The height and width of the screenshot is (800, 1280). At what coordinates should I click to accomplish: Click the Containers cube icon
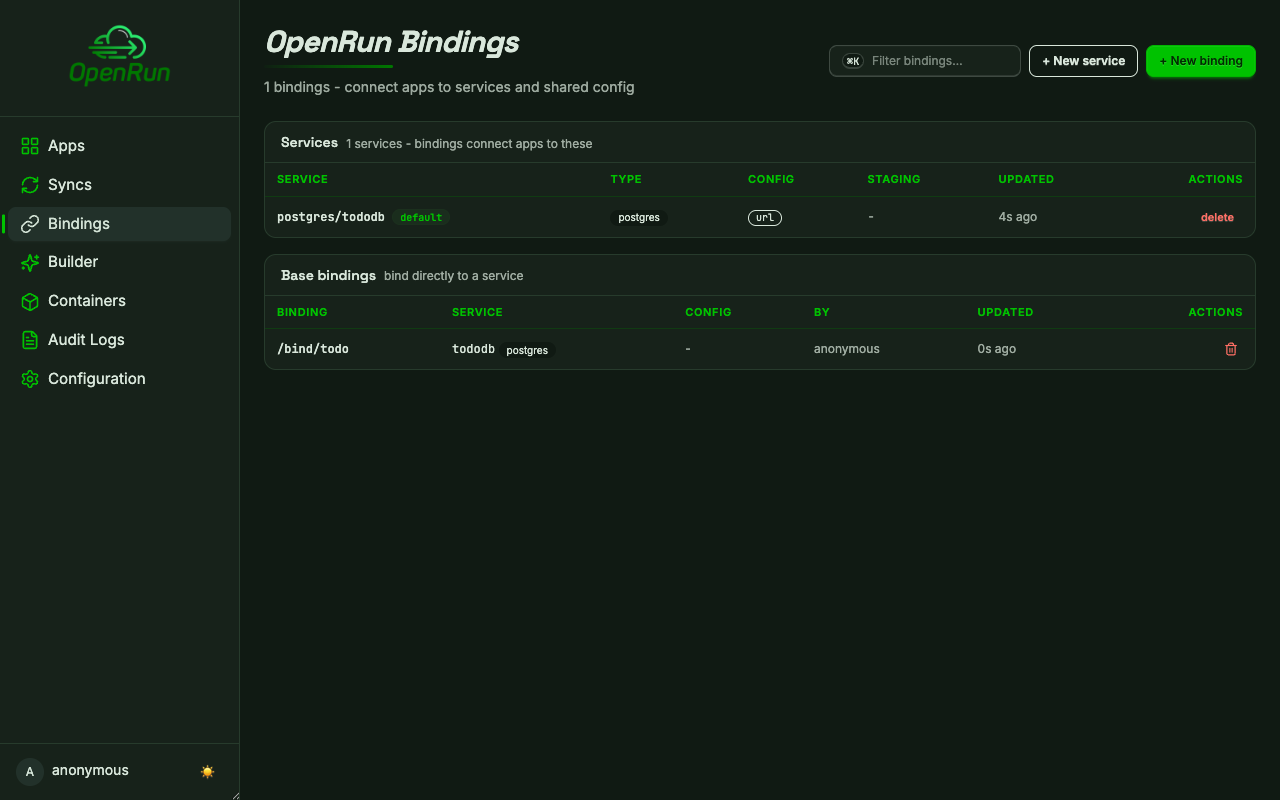[30, 301]
